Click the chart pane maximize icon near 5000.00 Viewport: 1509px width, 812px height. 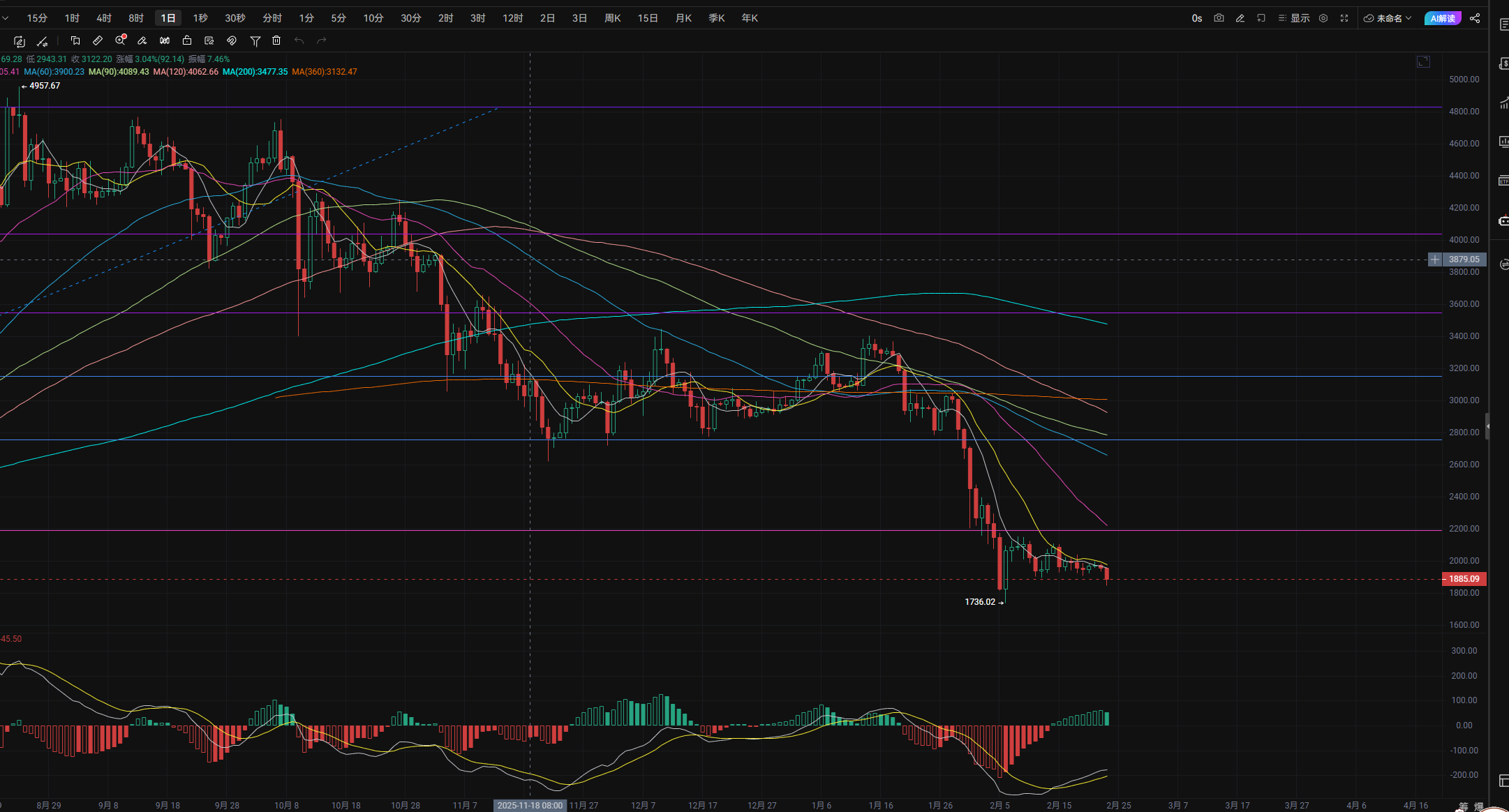[x=1424, y=62]
